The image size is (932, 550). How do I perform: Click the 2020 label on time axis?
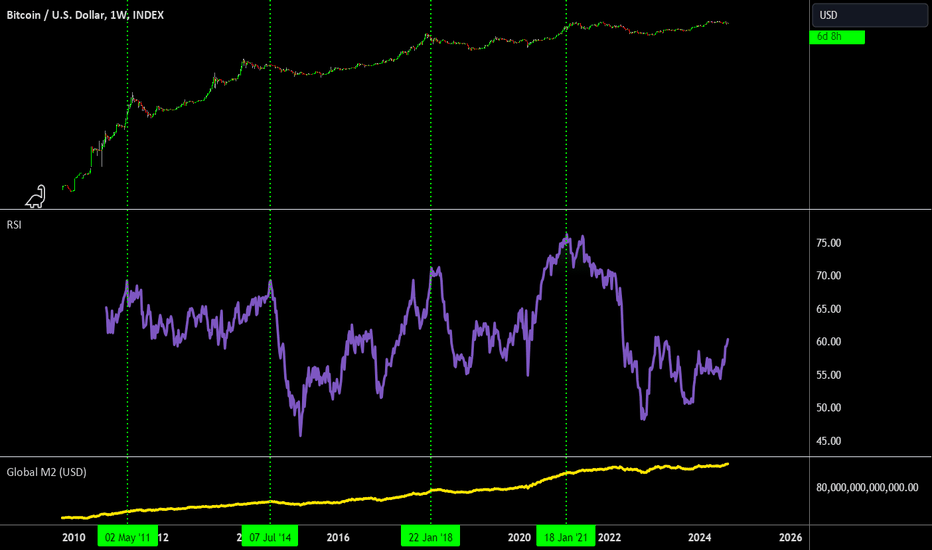(x=519, y=538)
